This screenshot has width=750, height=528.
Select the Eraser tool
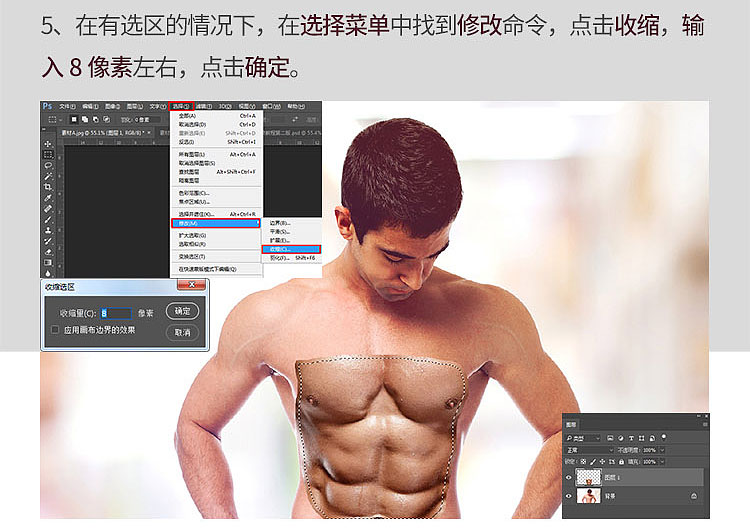click(48, 252)
